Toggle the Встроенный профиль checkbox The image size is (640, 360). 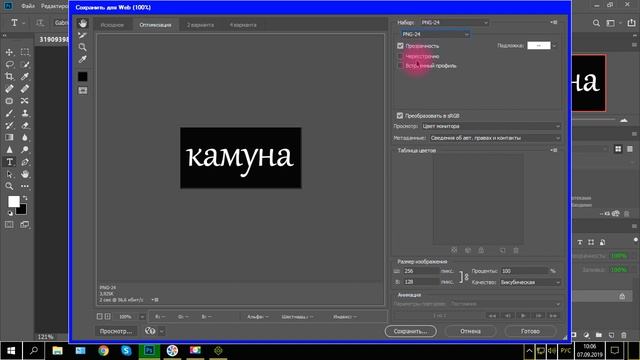[x=400, y=66]
